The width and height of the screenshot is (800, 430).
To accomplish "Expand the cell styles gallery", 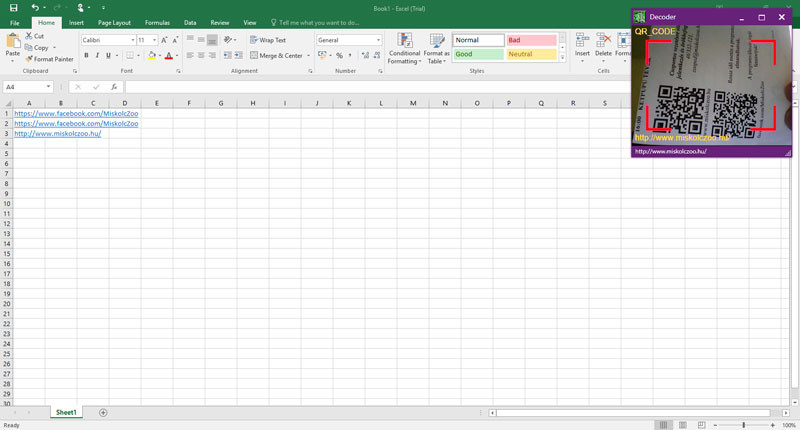I will coord(562,58).
